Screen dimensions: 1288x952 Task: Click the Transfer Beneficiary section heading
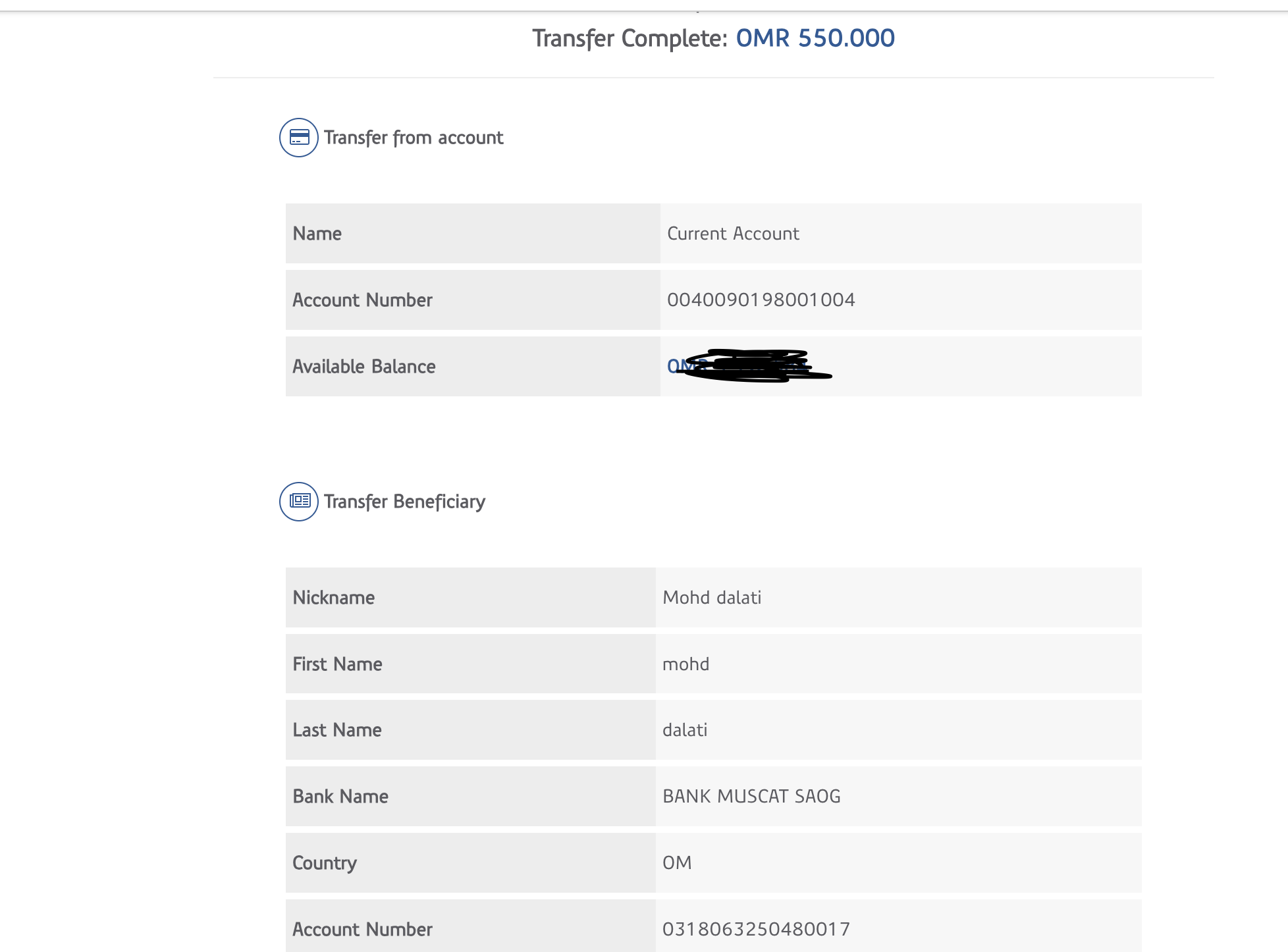point(404,502)
